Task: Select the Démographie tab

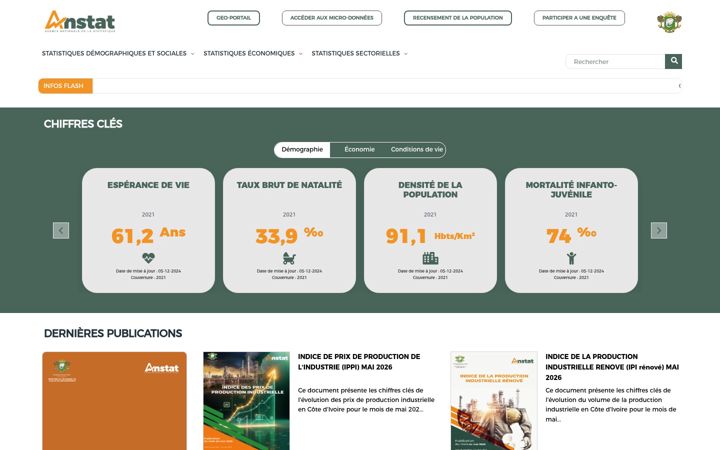Action: click(x=302, y=150)
